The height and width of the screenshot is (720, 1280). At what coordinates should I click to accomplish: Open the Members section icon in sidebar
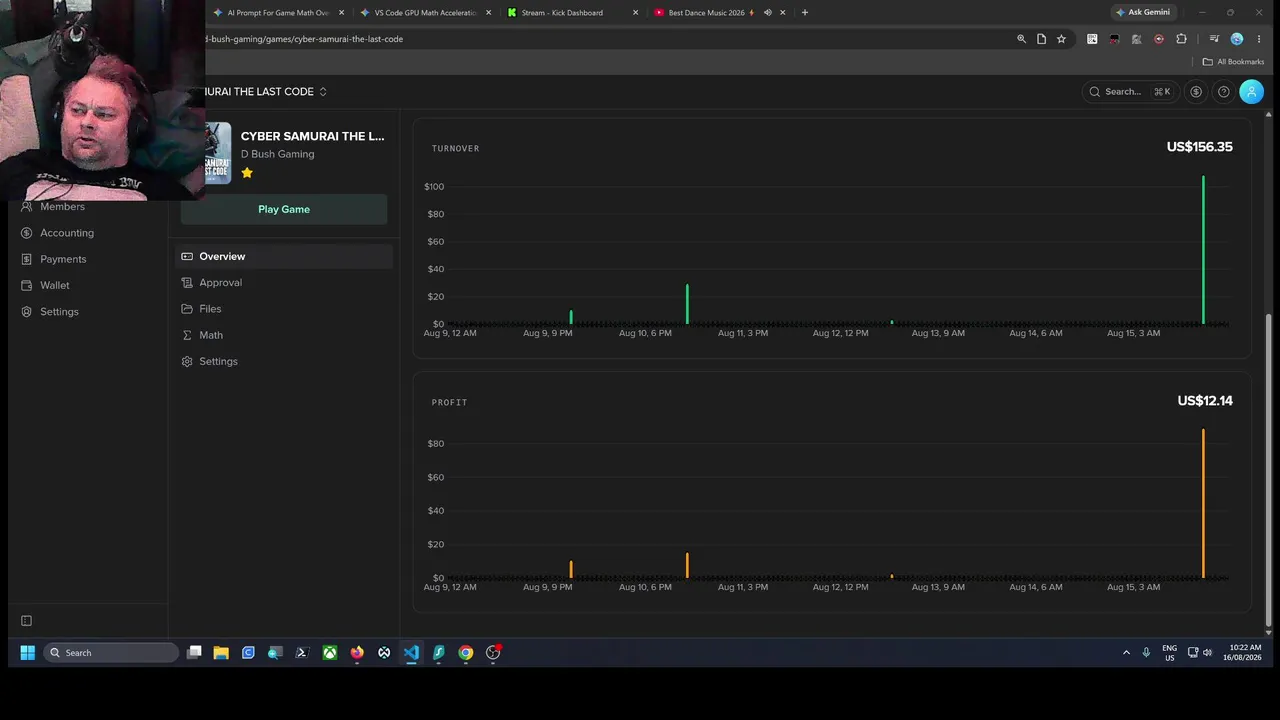(x=27, y=207)
